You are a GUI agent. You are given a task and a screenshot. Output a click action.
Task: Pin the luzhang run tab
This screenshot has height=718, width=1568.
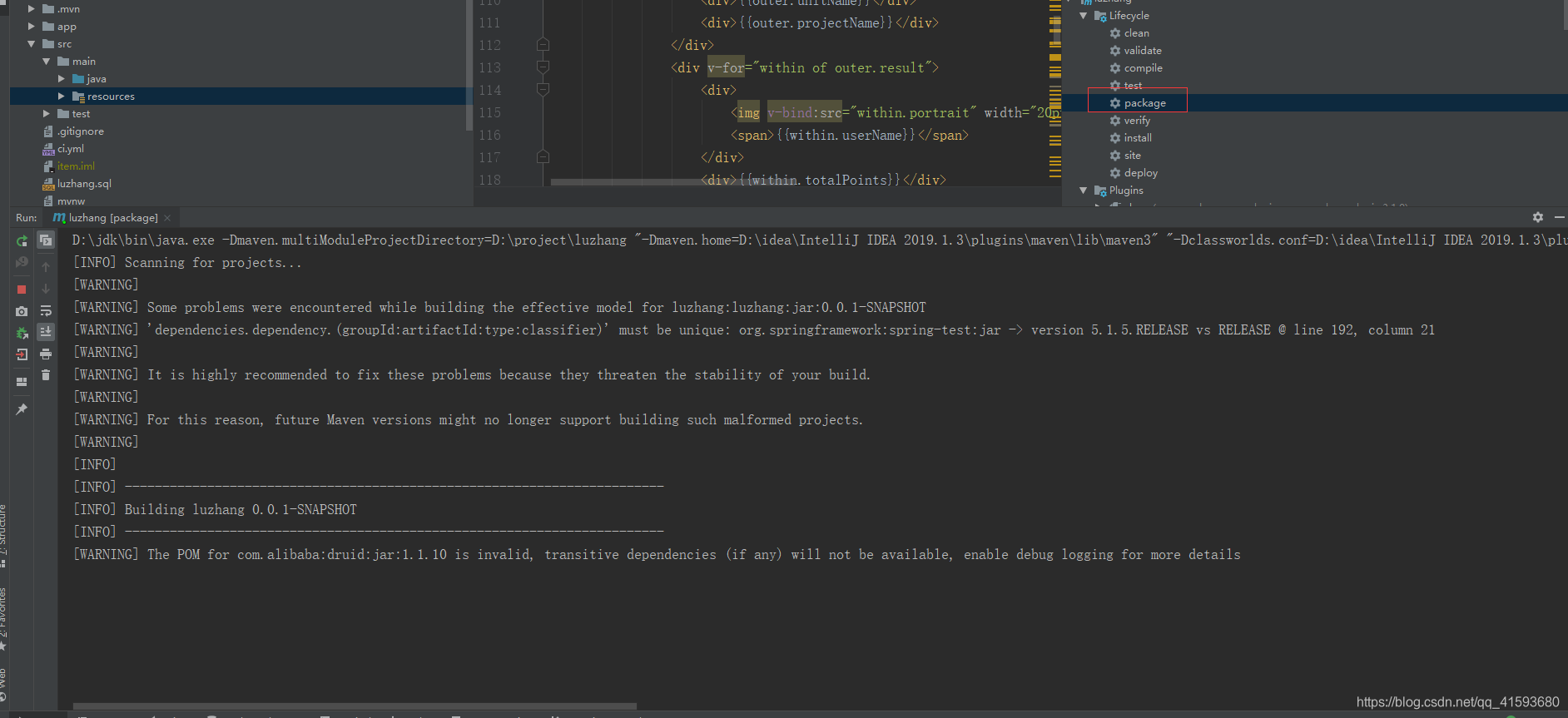click(x=22, y=409)
